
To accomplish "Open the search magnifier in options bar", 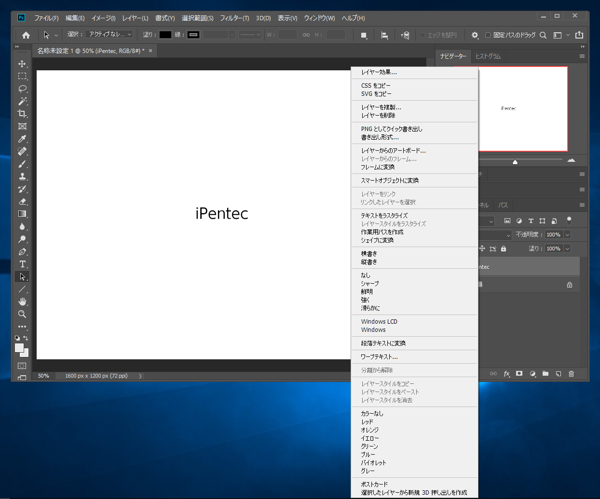I will click(543, 35).
